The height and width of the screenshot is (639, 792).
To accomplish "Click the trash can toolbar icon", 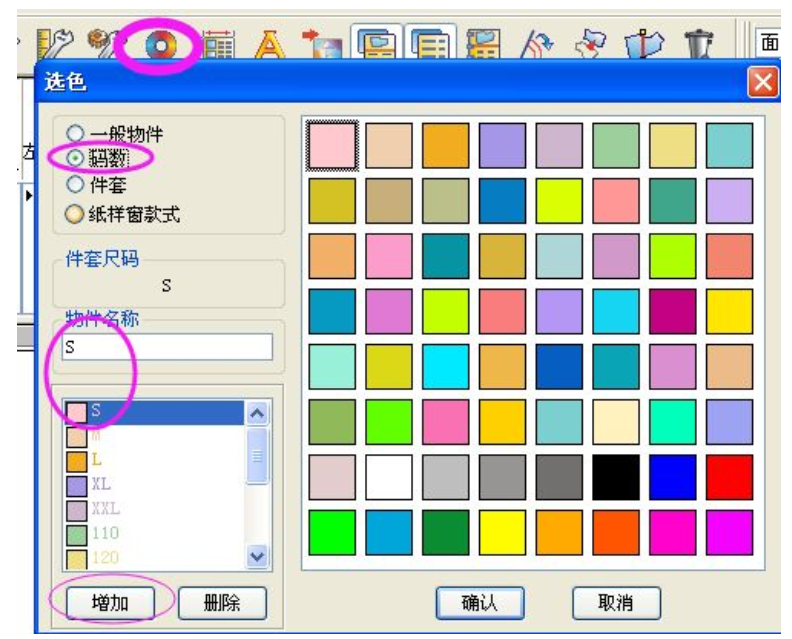I will click(698, 44).
